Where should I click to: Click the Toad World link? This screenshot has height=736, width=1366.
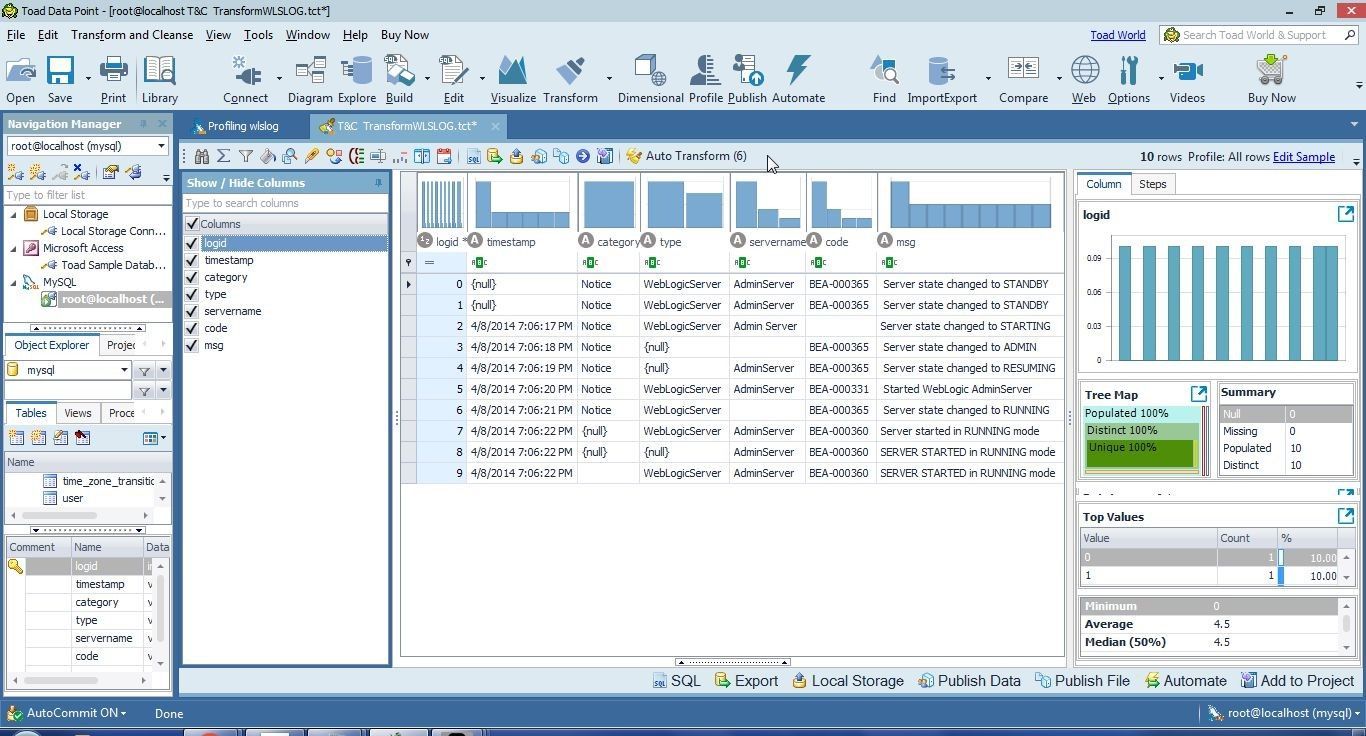(1117, 35)
